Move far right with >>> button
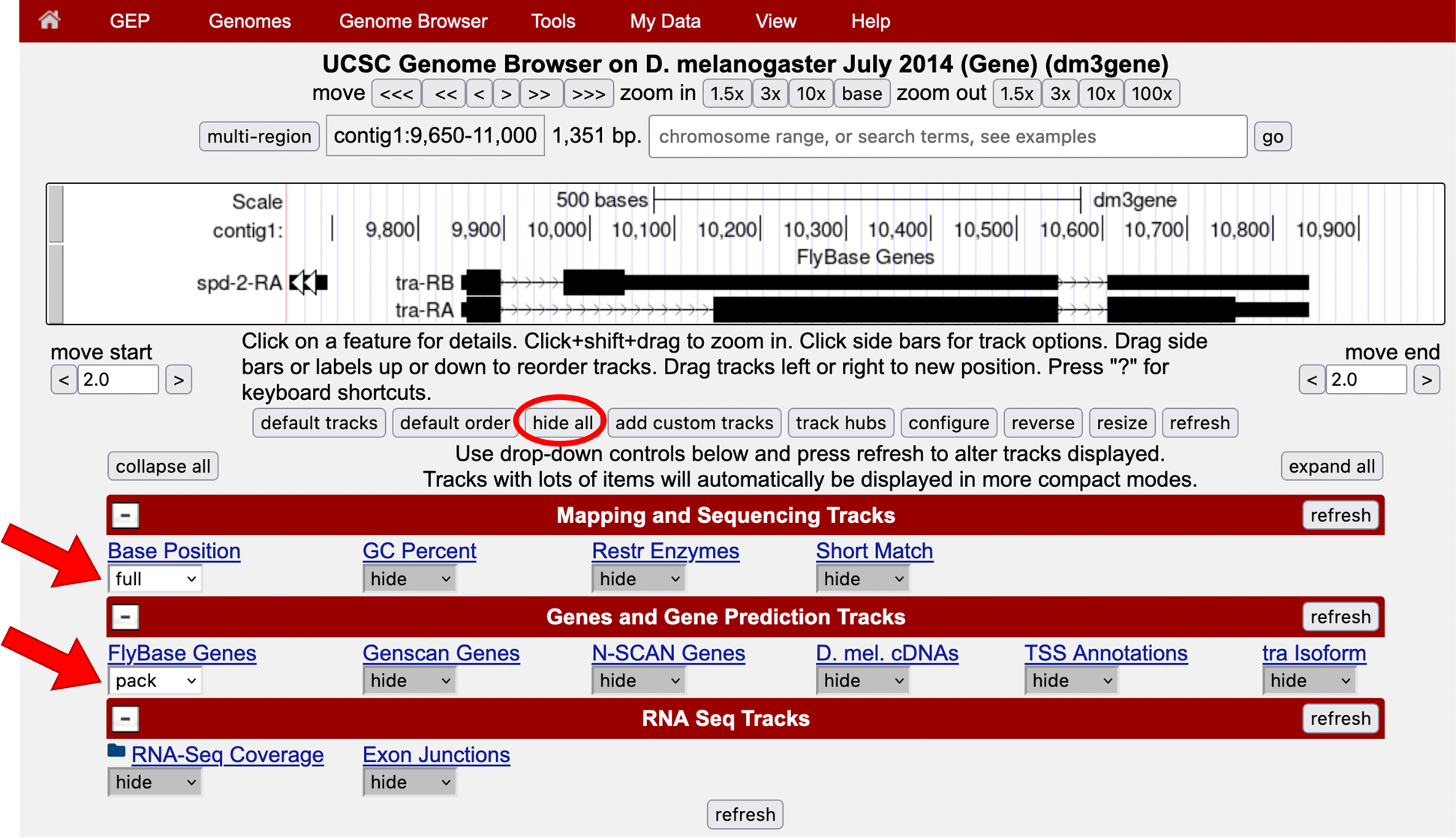 [589, 94]
